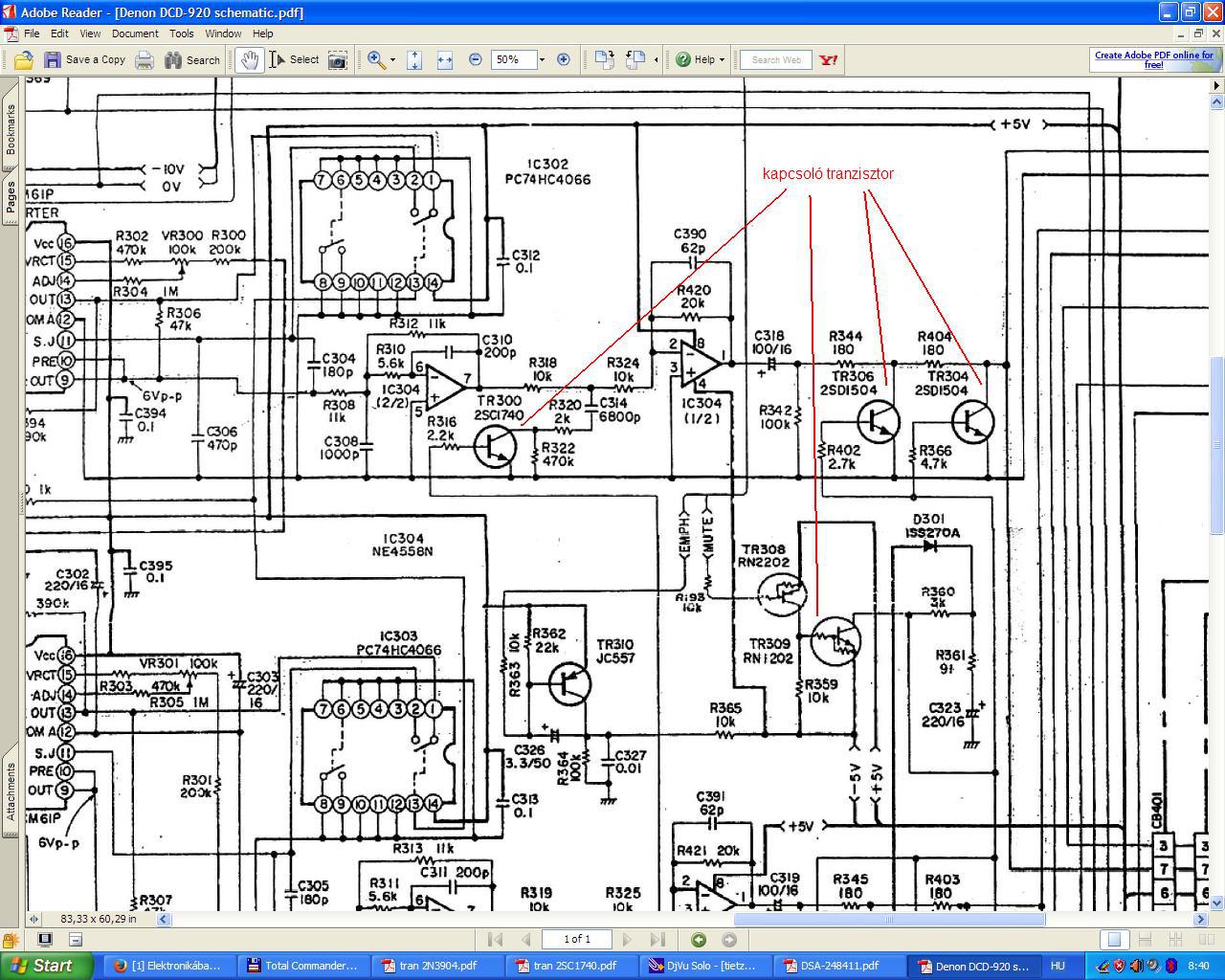This screenshot has width=1225, height=980.
Task: Rotate the page clockwise
Action: coord(604,60)
